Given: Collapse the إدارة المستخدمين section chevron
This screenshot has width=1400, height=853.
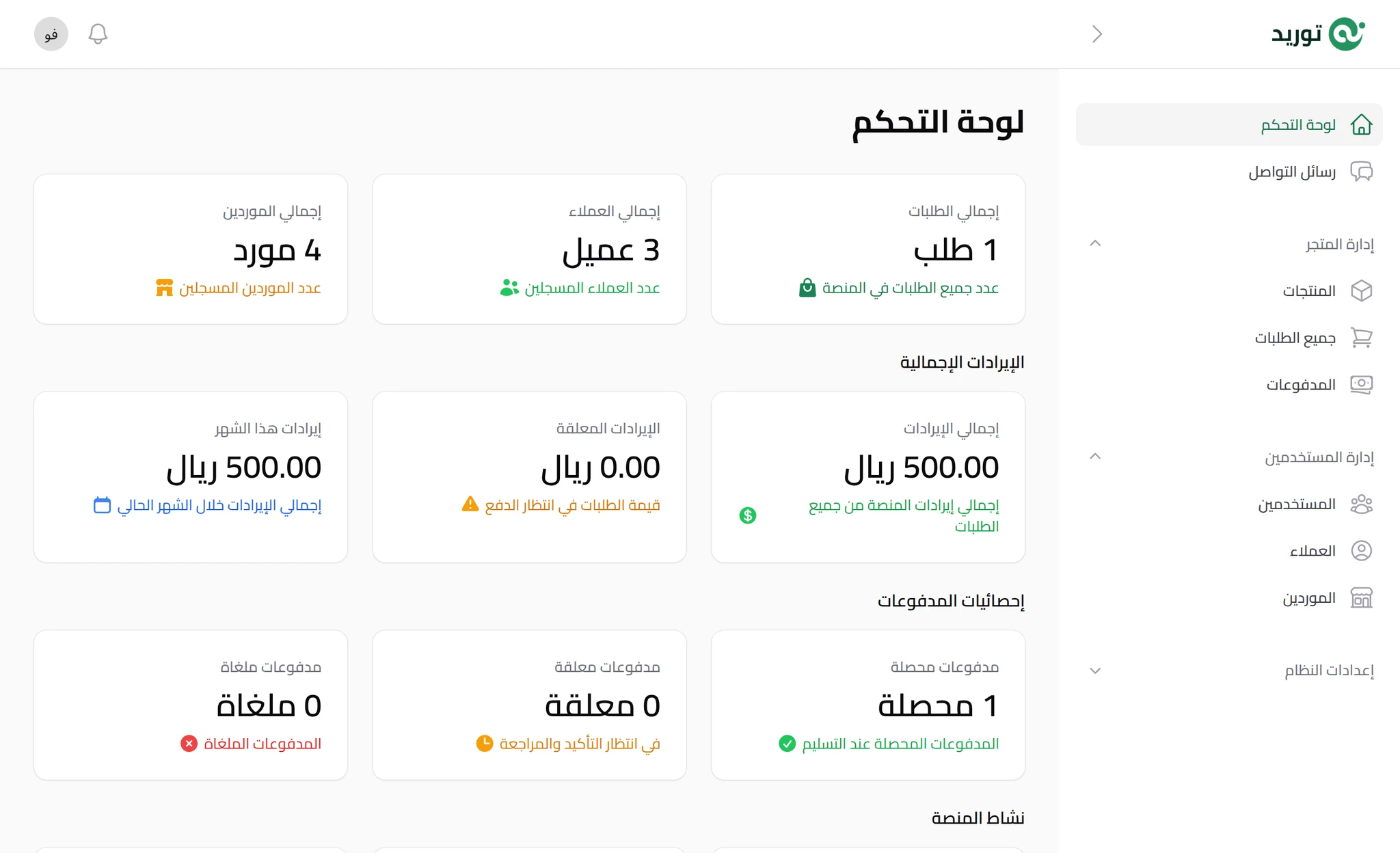Looking at the screenshot, I should tap(1096, 456).
